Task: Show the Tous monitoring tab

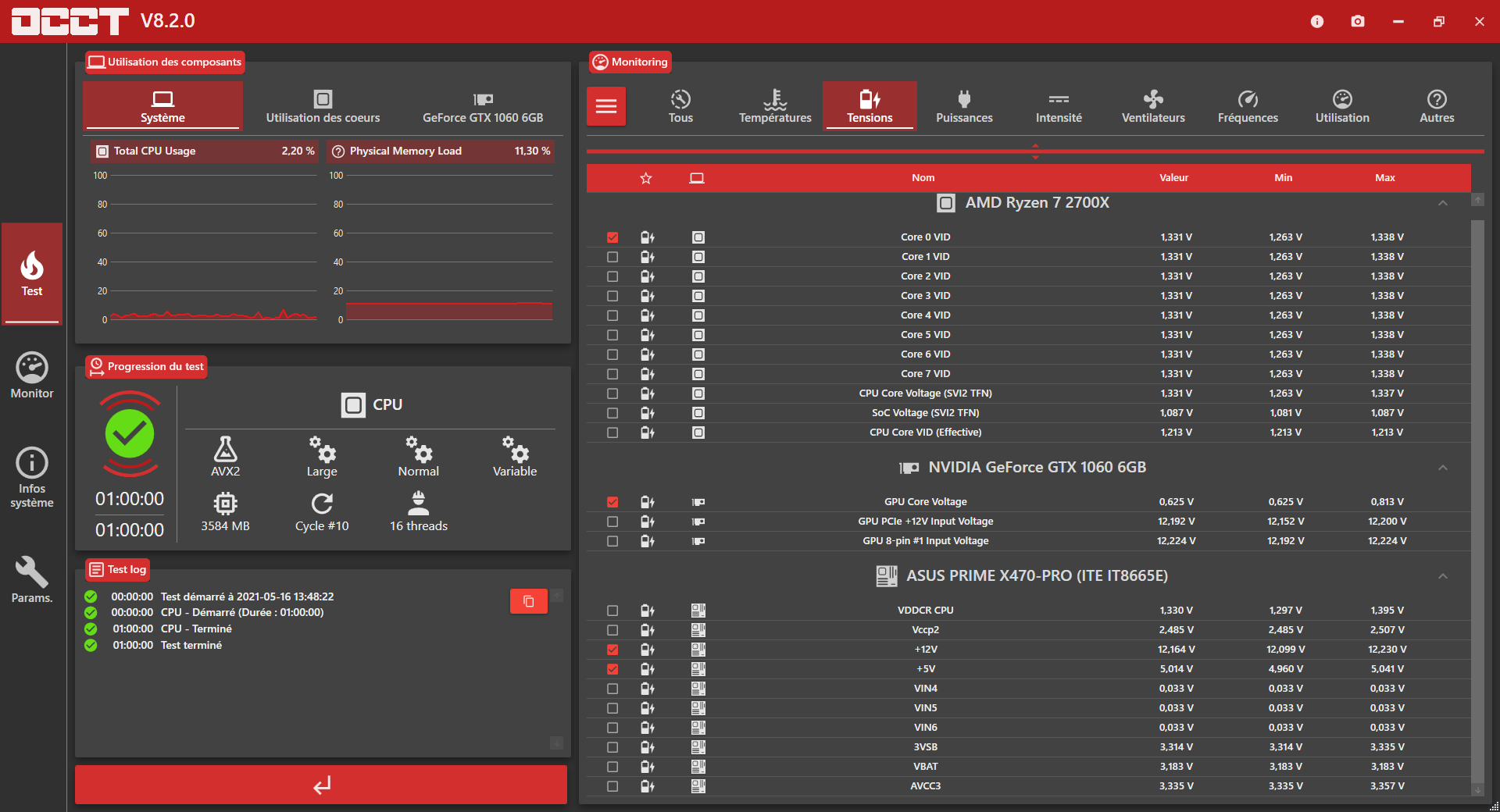Action: [680, 105]
